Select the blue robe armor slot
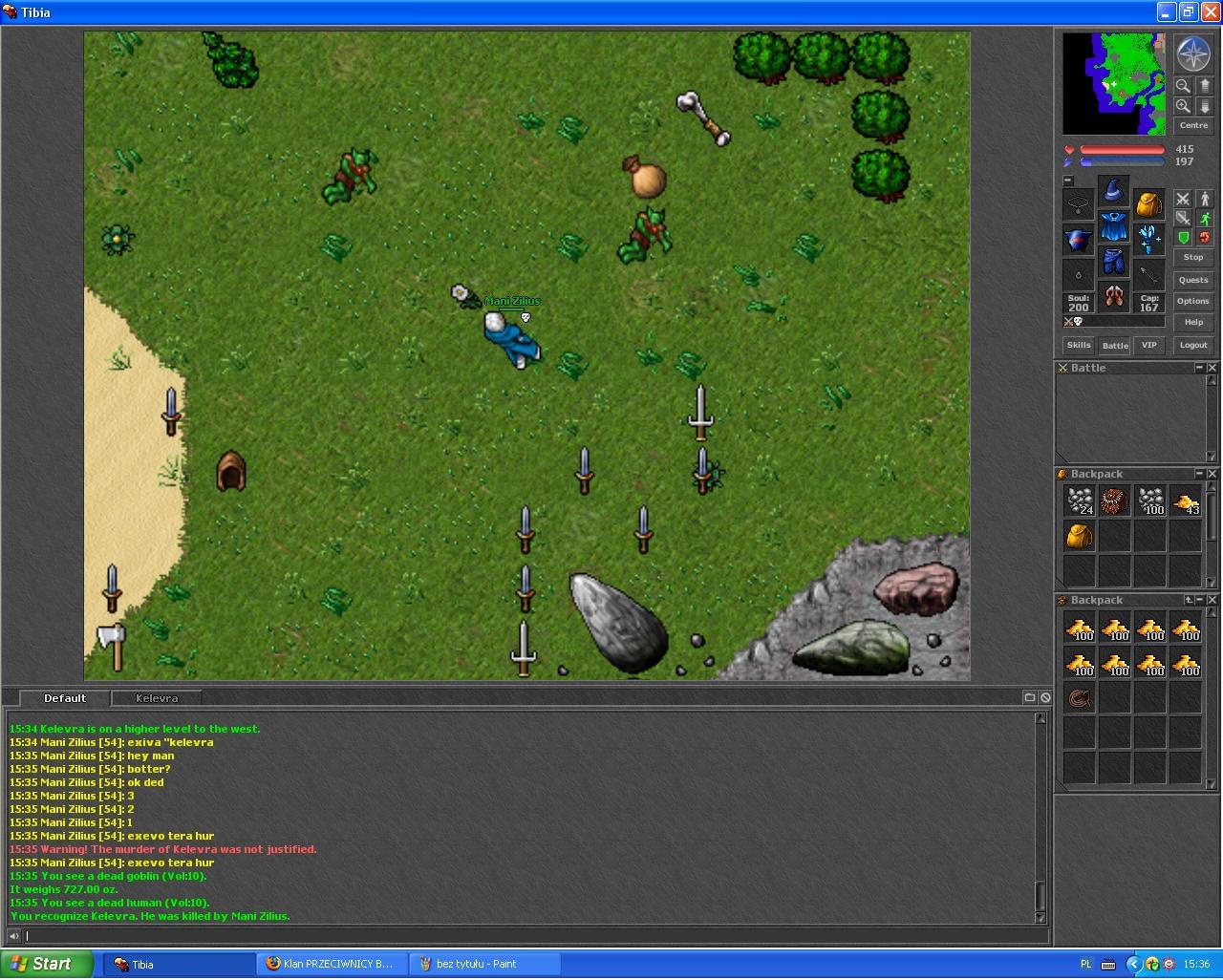This screenshot has height=980, width=1223. [1113, 226]
